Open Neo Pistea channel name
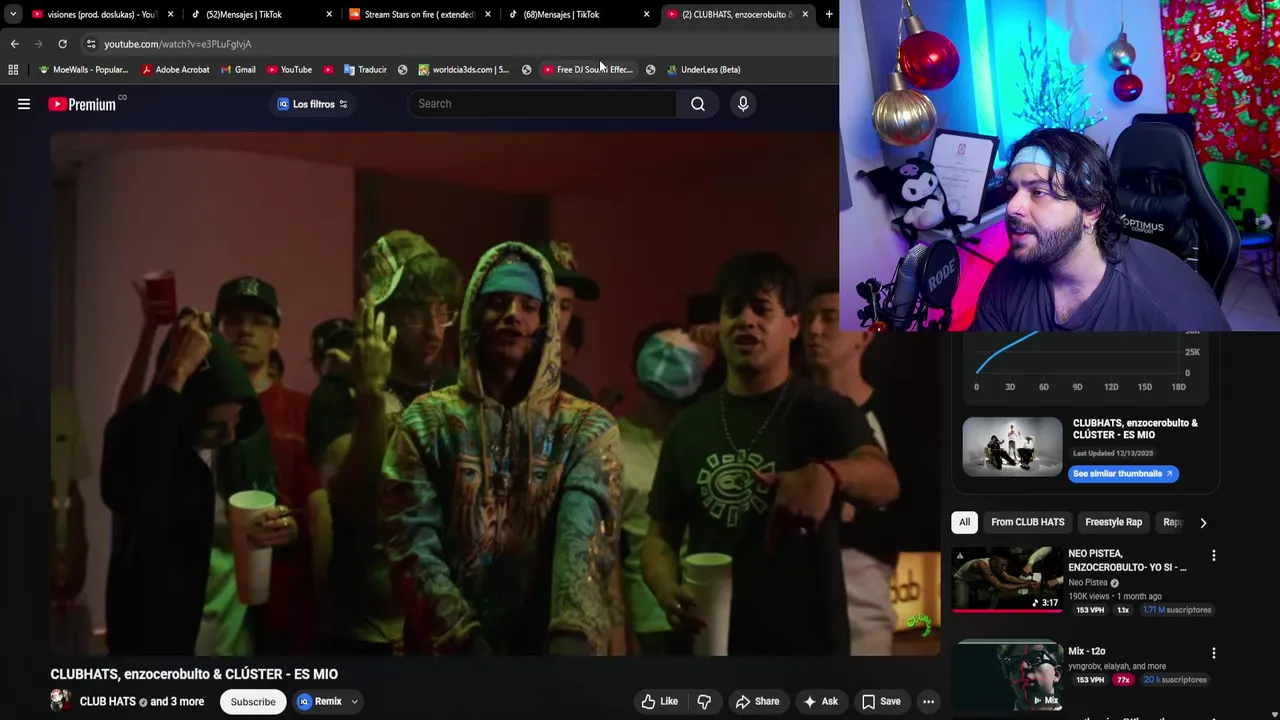 tap(1088, 583)
